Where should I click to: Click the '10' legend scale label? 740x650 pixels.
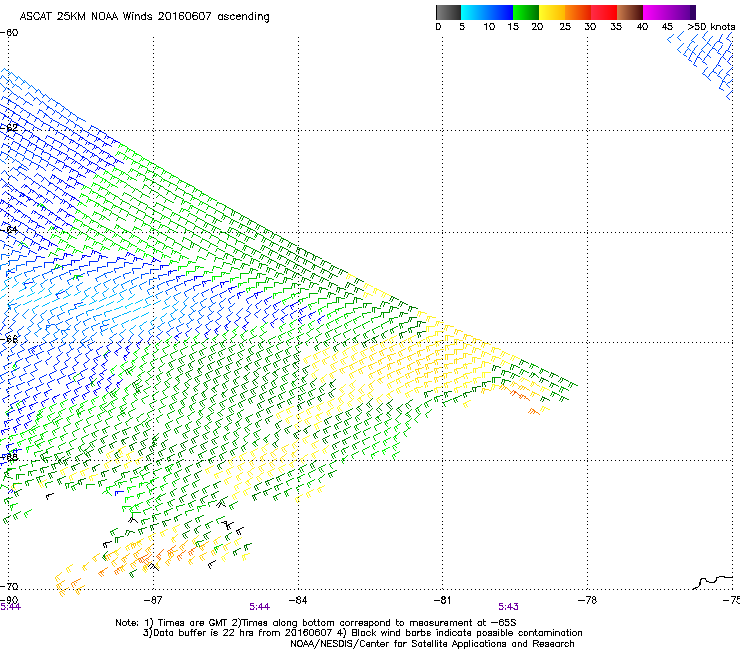pyautogui.click(x=489, y=27)
